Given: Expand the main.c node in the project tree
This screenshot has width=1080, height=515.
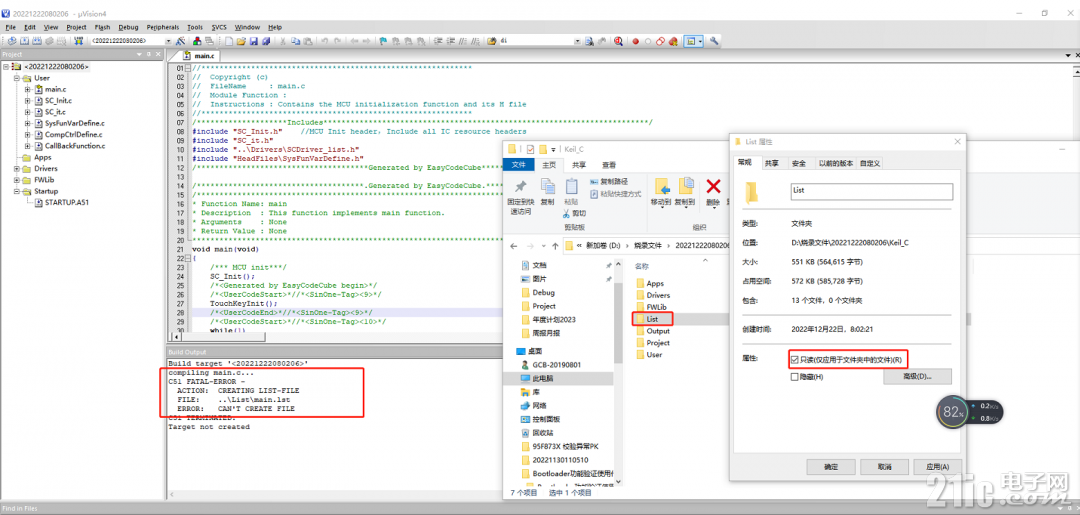Looking at the screenshot, I should coord(28,90).
